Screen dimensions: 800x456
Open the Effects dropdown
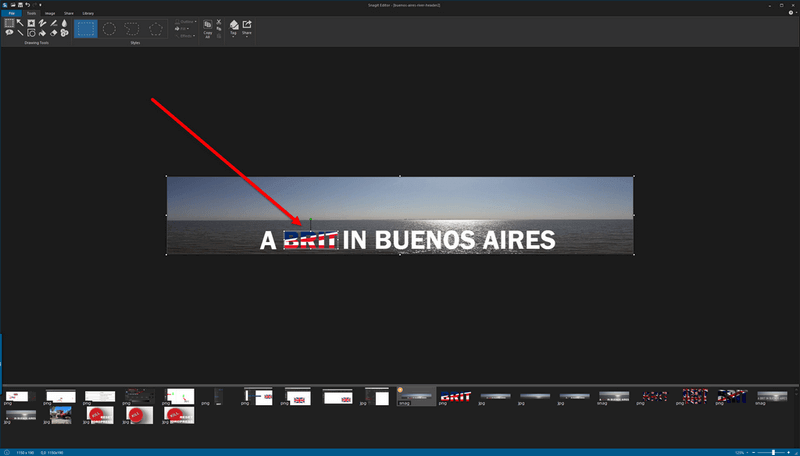pos(185,36)
